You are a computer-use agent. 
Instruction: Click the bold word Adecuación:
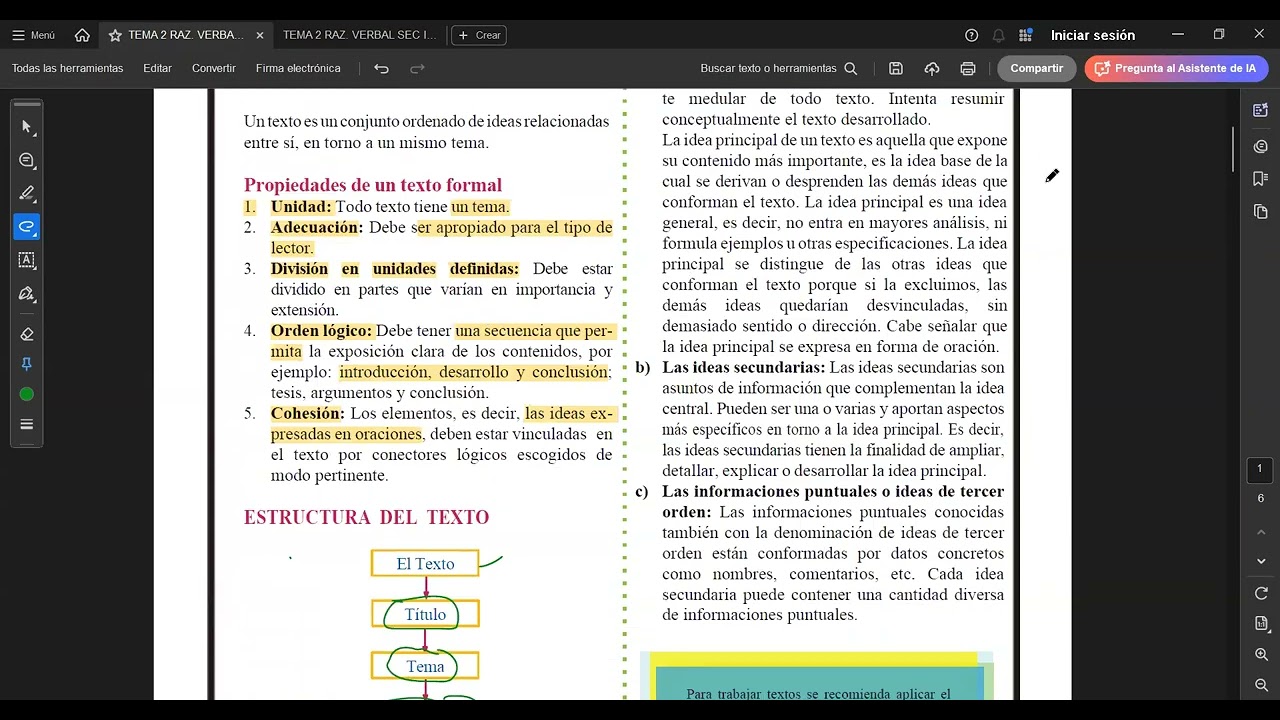click(x=317, y=228)
